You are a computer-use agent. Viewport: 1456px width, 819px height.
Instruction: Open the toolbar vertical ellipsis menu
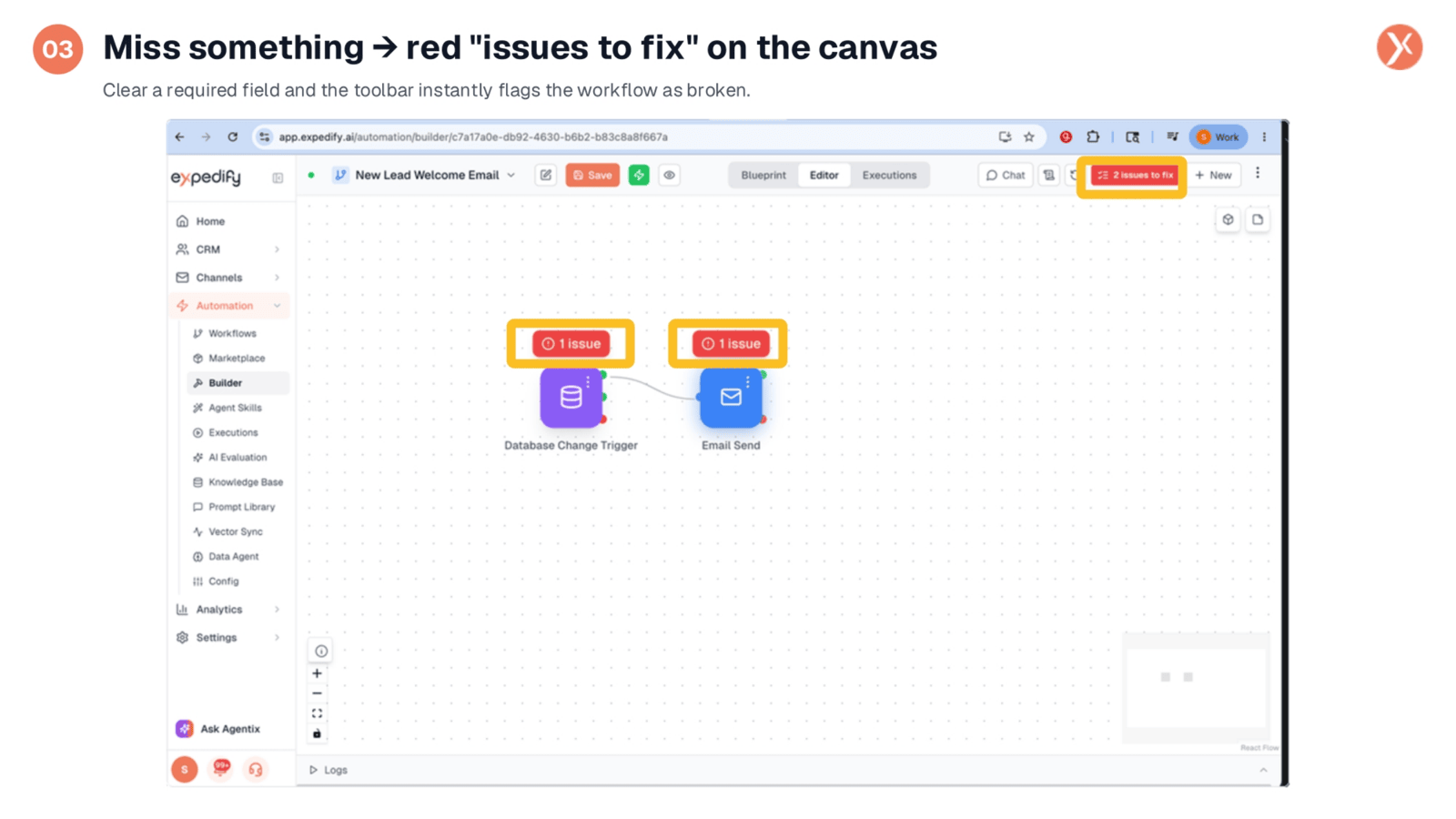1258,173
